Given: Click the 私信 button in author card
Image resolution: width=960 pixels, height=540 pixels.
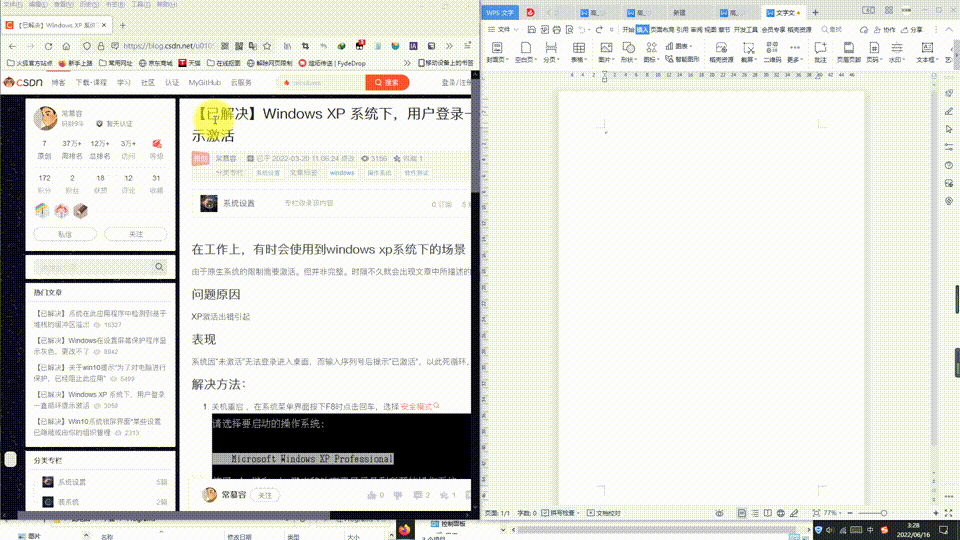Looking at the screenshot, I should coord(65,234).
